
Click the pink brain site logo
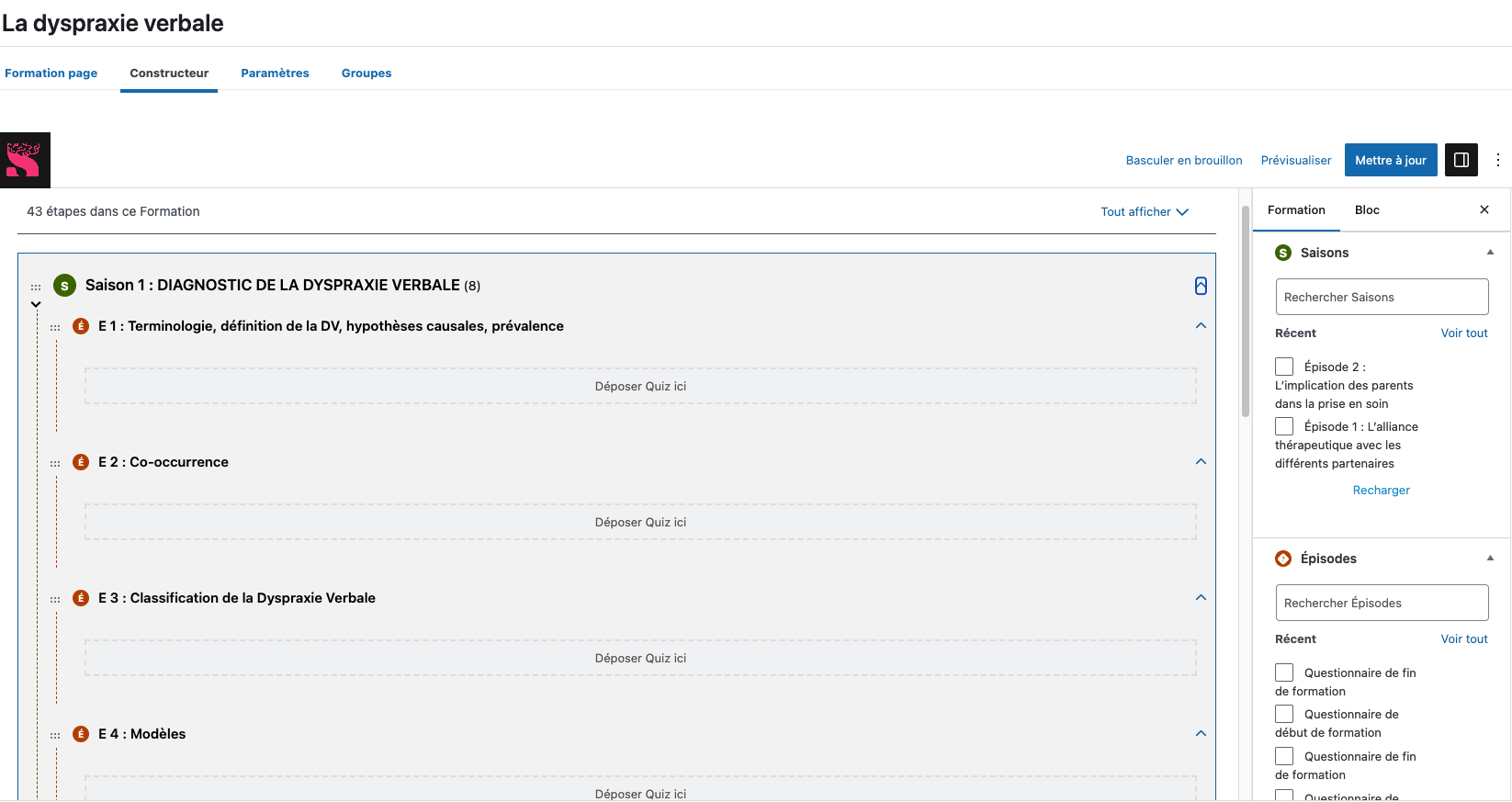coord(25,160)
